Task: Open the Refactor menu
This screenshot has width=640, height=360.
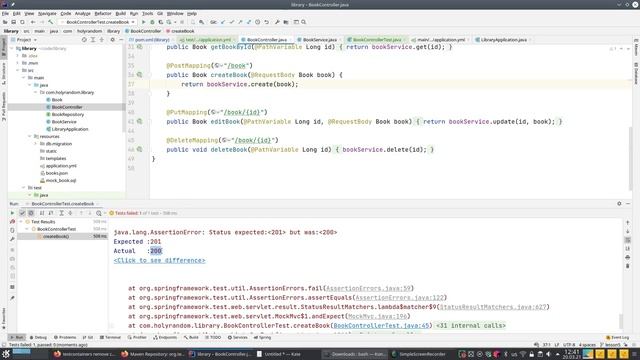Action: [103, 13]
